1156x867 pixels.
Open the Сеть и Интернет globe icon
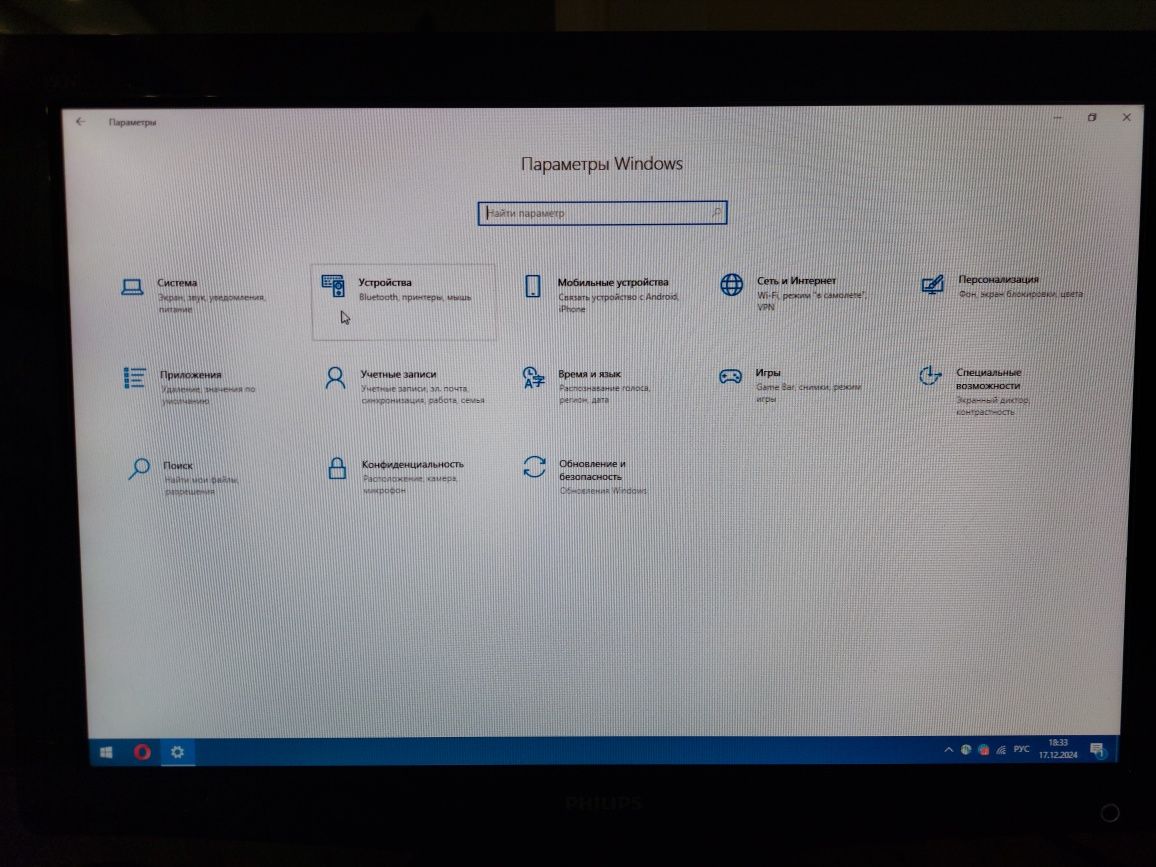[731, 284]
